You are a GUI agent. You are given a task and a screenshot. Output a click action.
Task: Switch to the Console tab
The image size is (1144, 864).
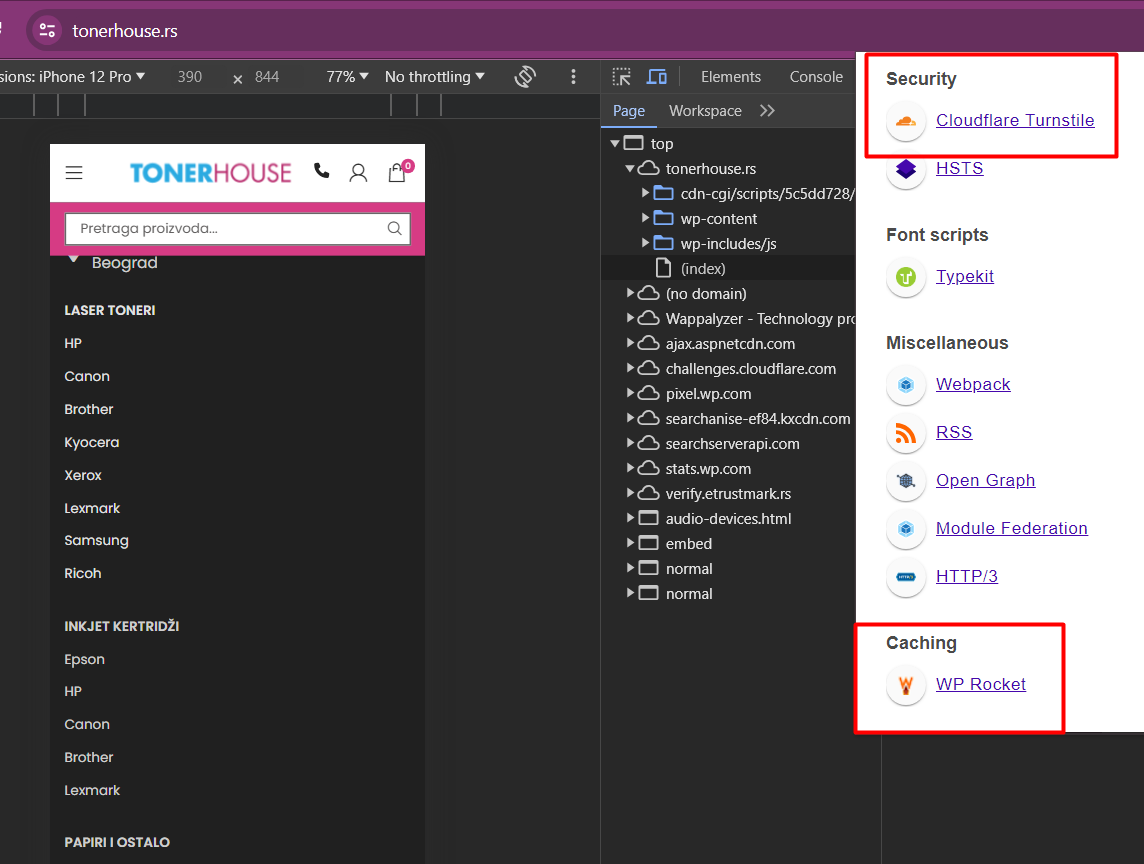816,77
